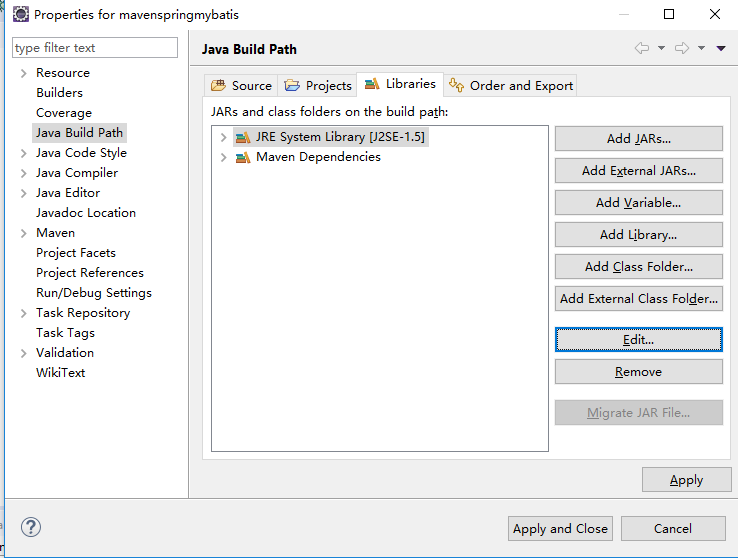Switch to the Source tab
The height and width of the screenshot is (558, 738).
click(241, 86)
